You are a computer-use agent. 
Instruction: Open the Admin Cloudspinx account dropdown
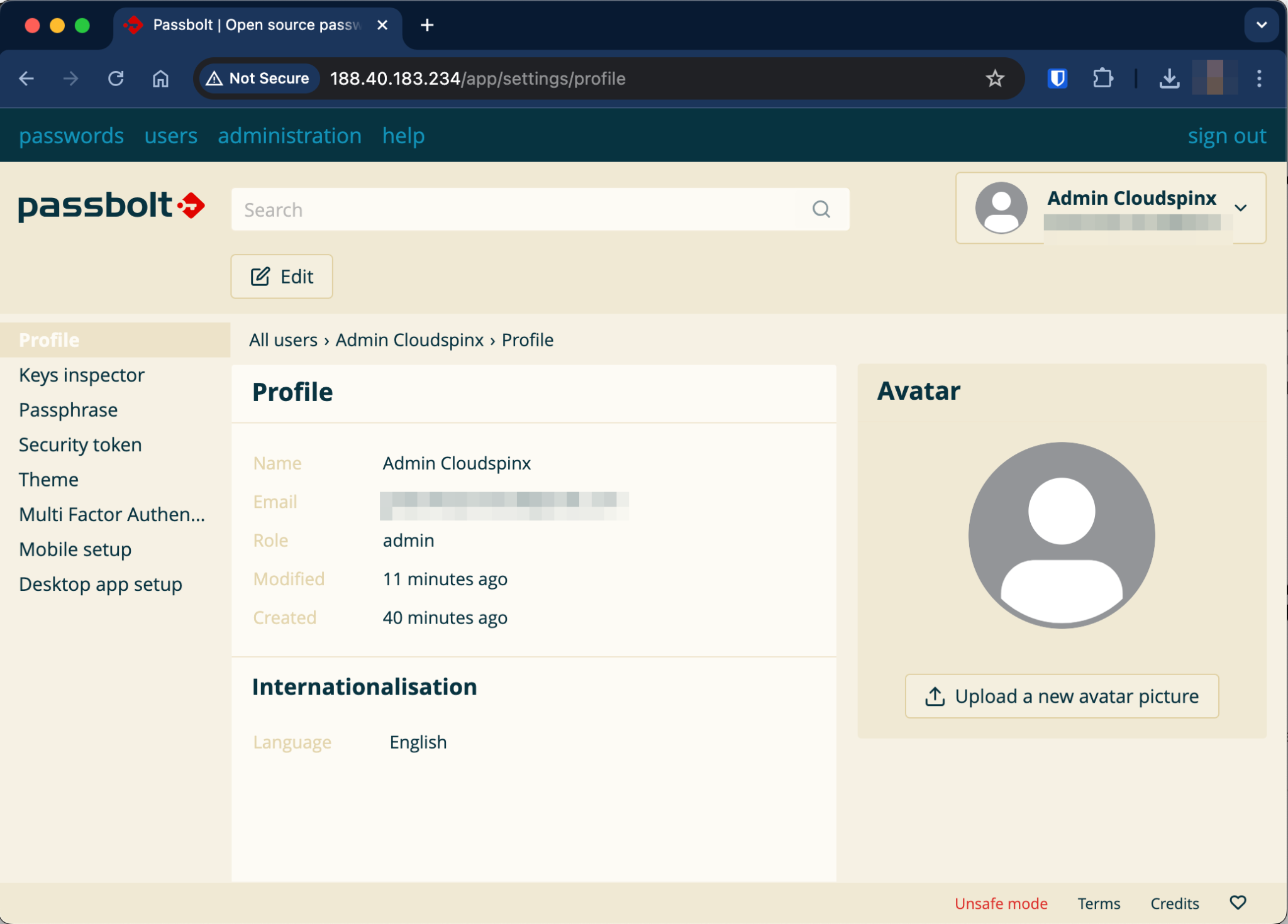[x=1240, y=208]
